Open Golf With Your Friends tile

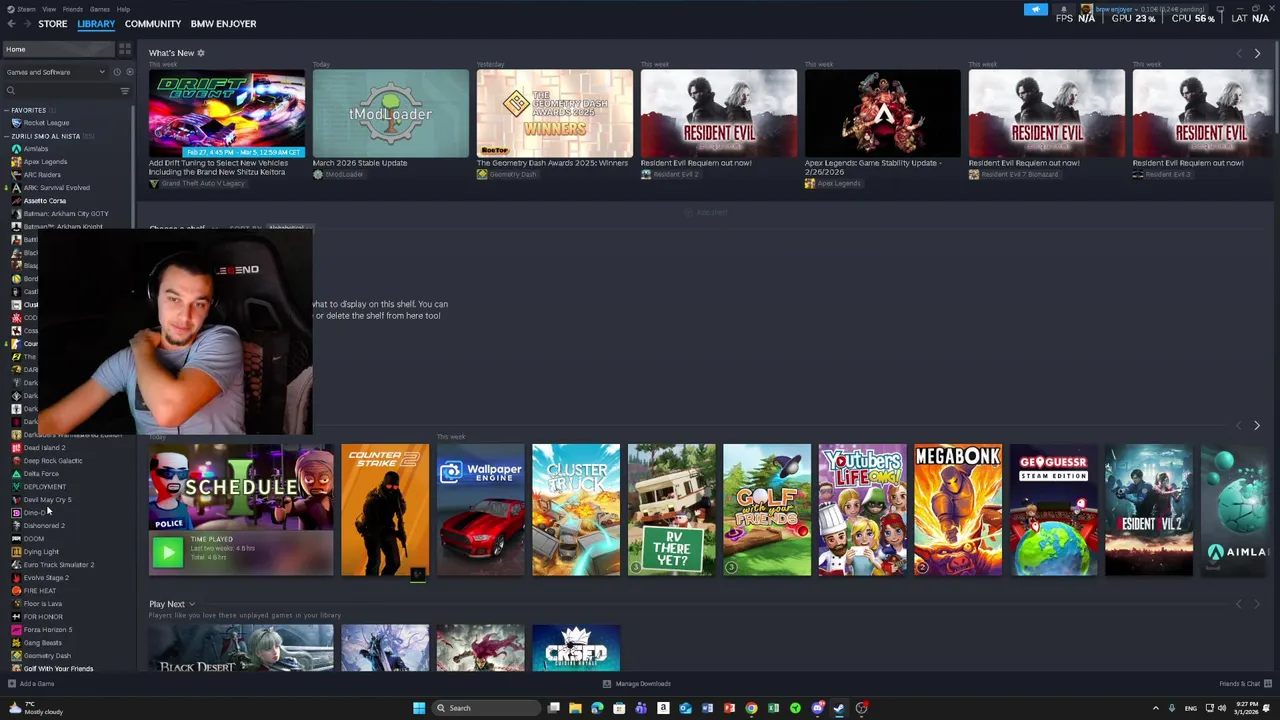tap(767, 510)
